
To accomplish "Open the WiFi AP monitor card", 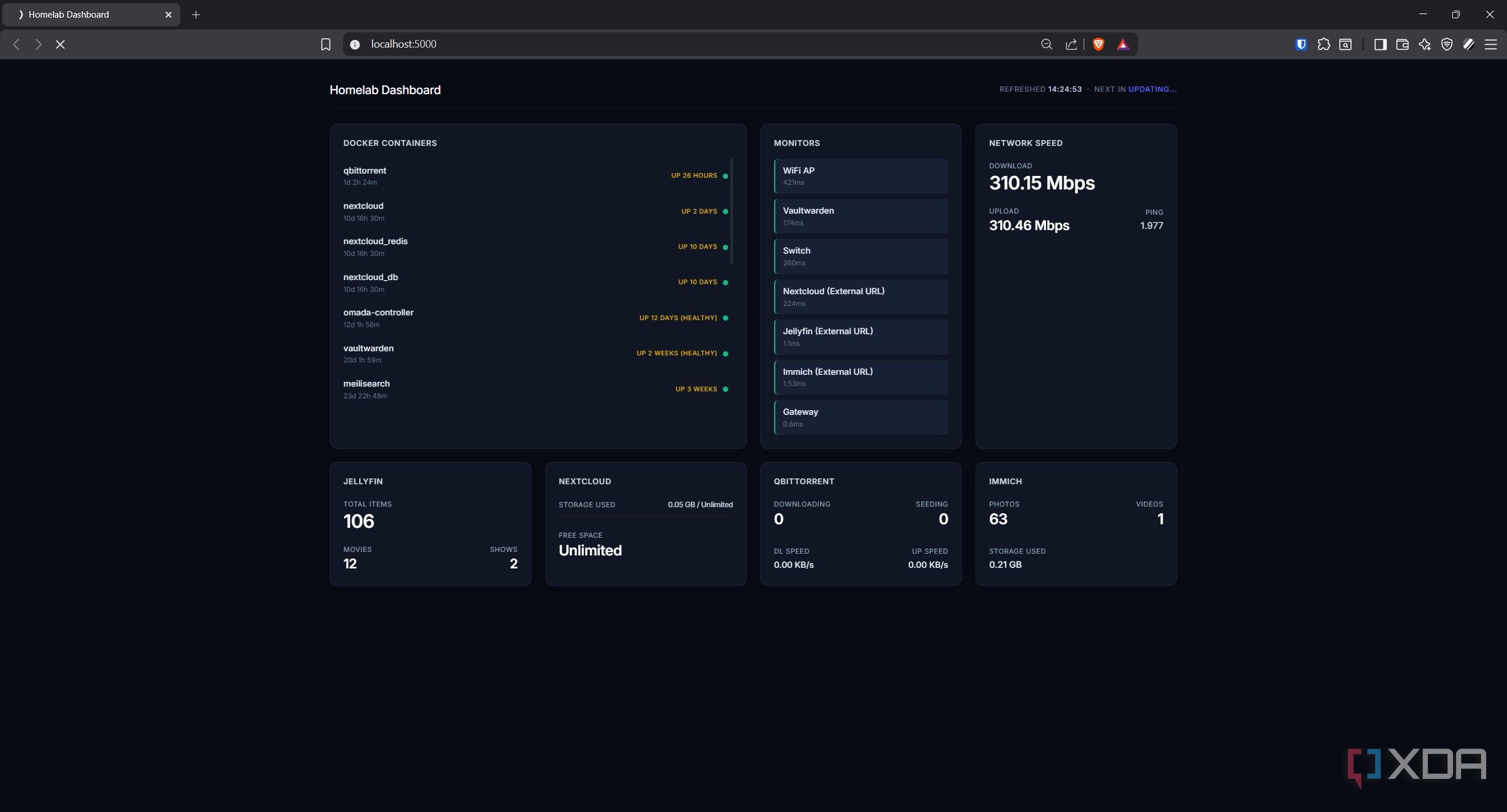I will pyautogui.click(x=861, y=176).
